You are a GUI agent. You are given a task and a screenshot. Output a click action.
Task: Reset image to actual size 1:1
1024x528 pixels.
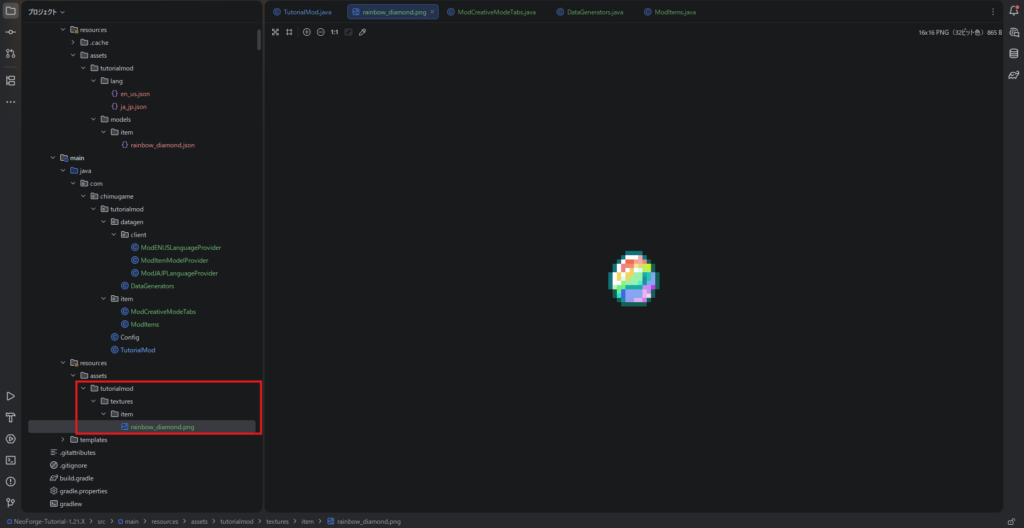334,32
